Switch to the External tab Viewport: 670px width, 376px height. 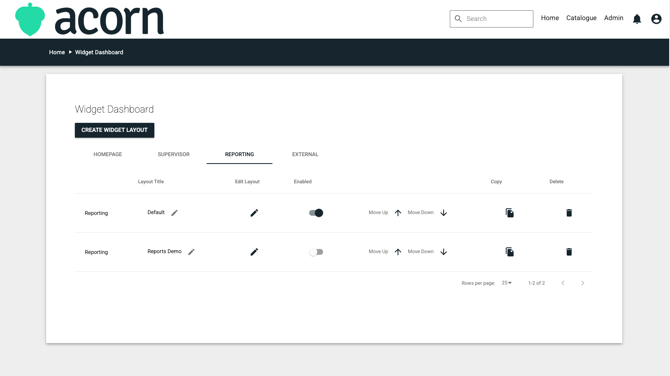click(305, 154)
